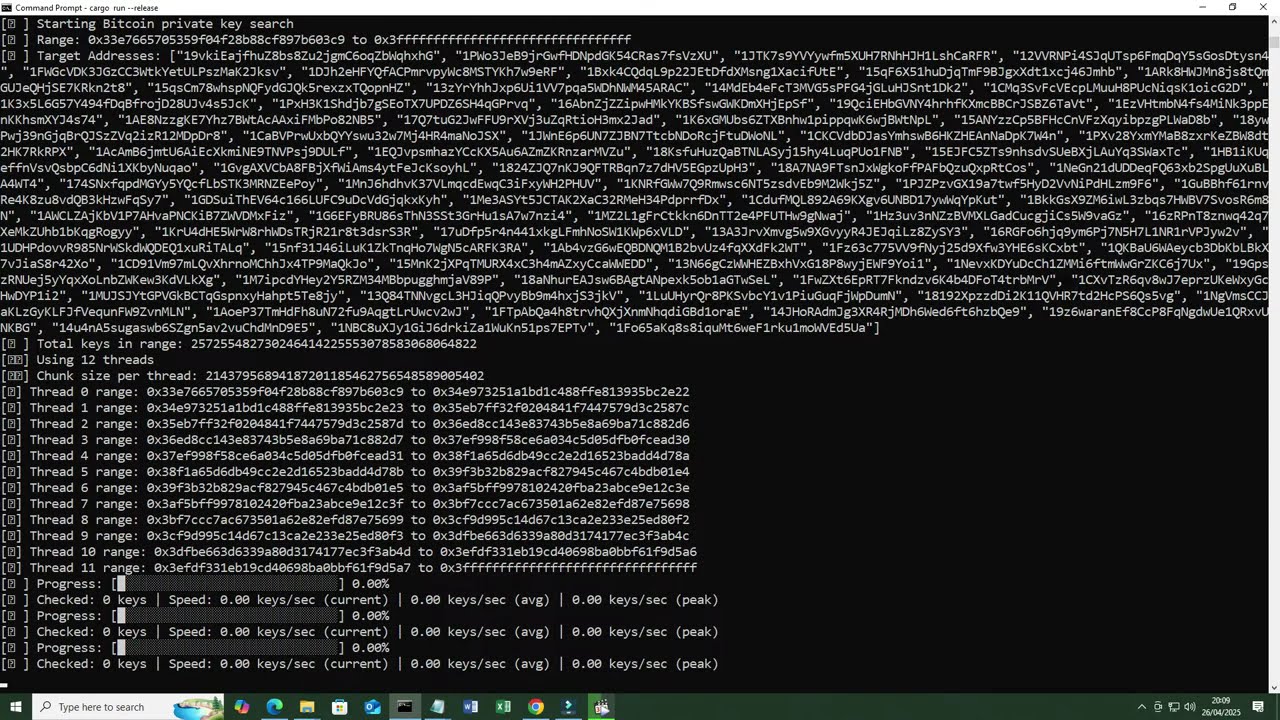The height and width of the screenshot is (720, 1280).
Task: Open the clock showing 20:09
Action: (x=1221, y=707)
